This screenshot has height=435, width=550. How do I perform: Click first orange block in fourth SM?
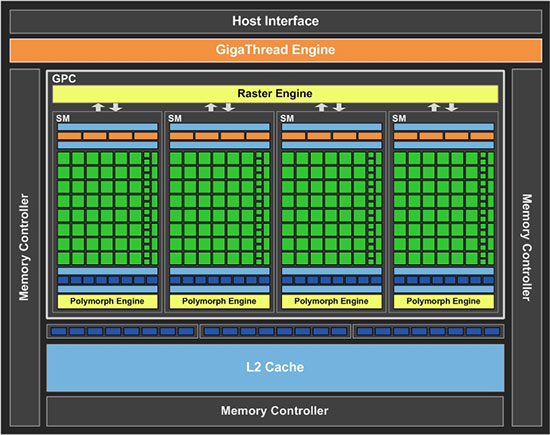[405, 136]
